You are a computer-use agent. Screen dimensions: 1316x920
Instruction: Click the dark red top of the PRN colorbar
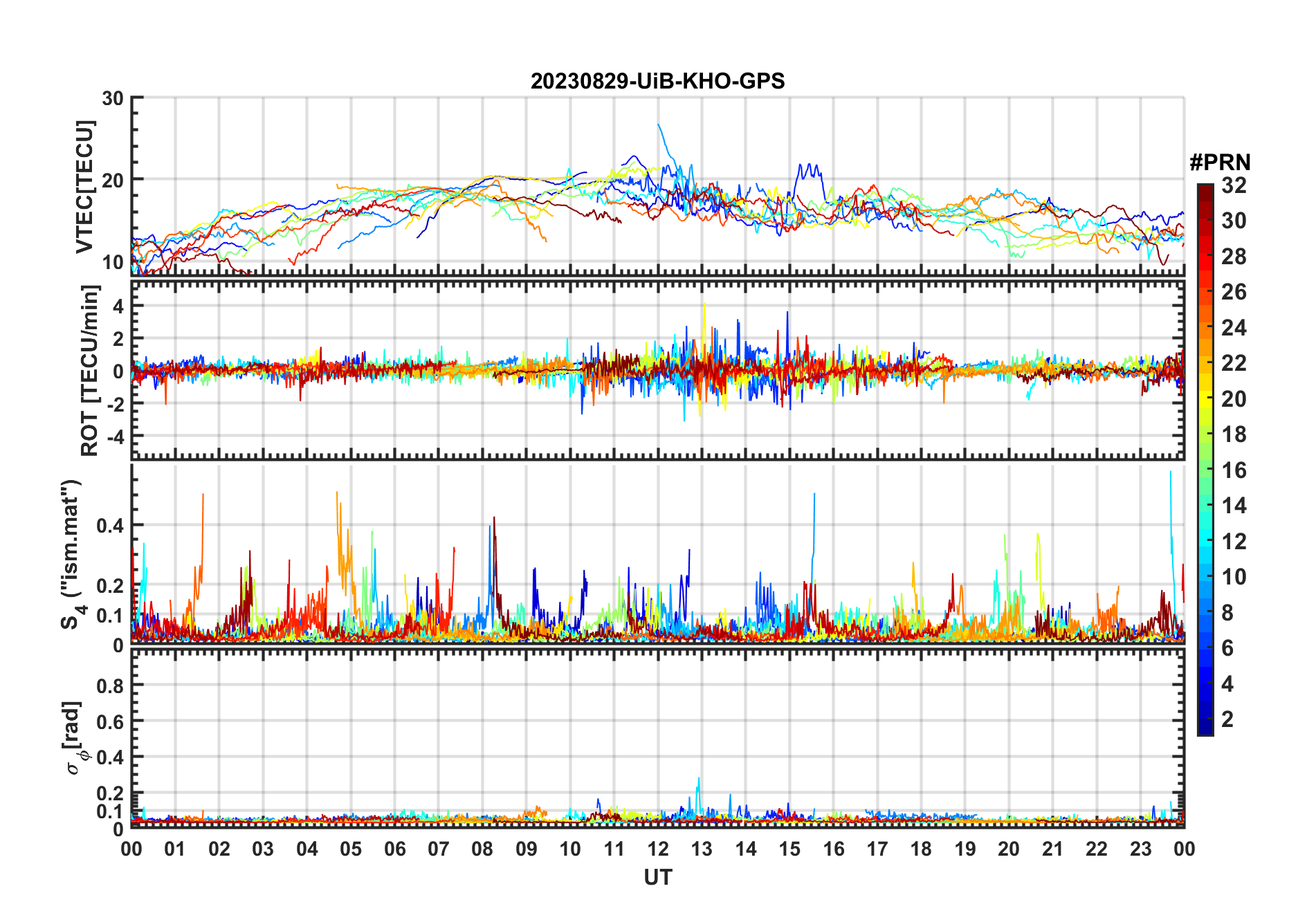(x=1205, y=189)
